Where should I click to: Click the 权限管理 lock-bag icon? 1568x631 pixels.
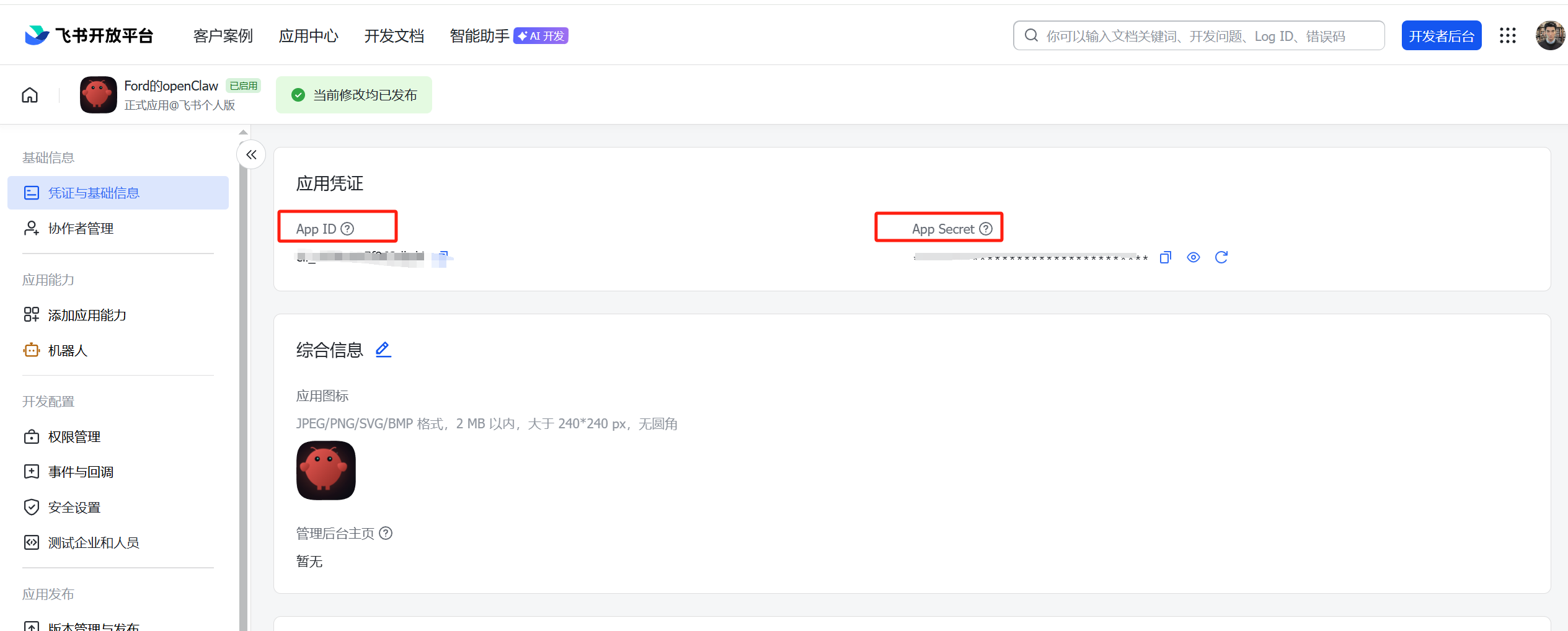[31, 437]
